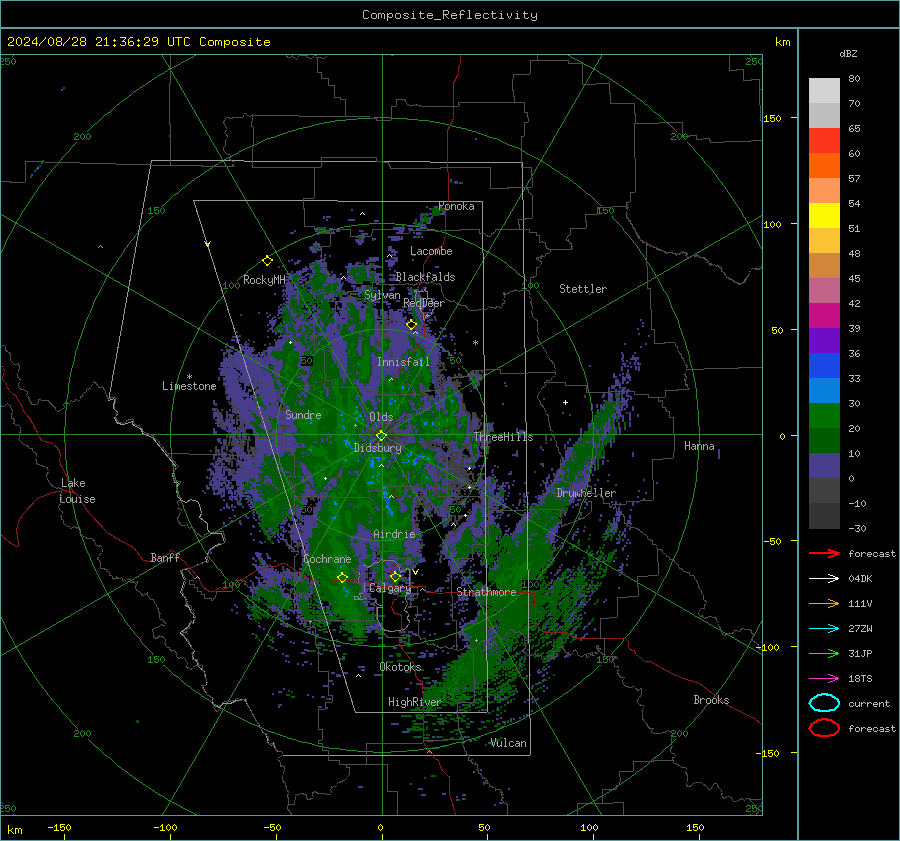The image size is (900, 841).
Task: Click the yellow radar center marker at Olds
Action: [x=381, y=436]
